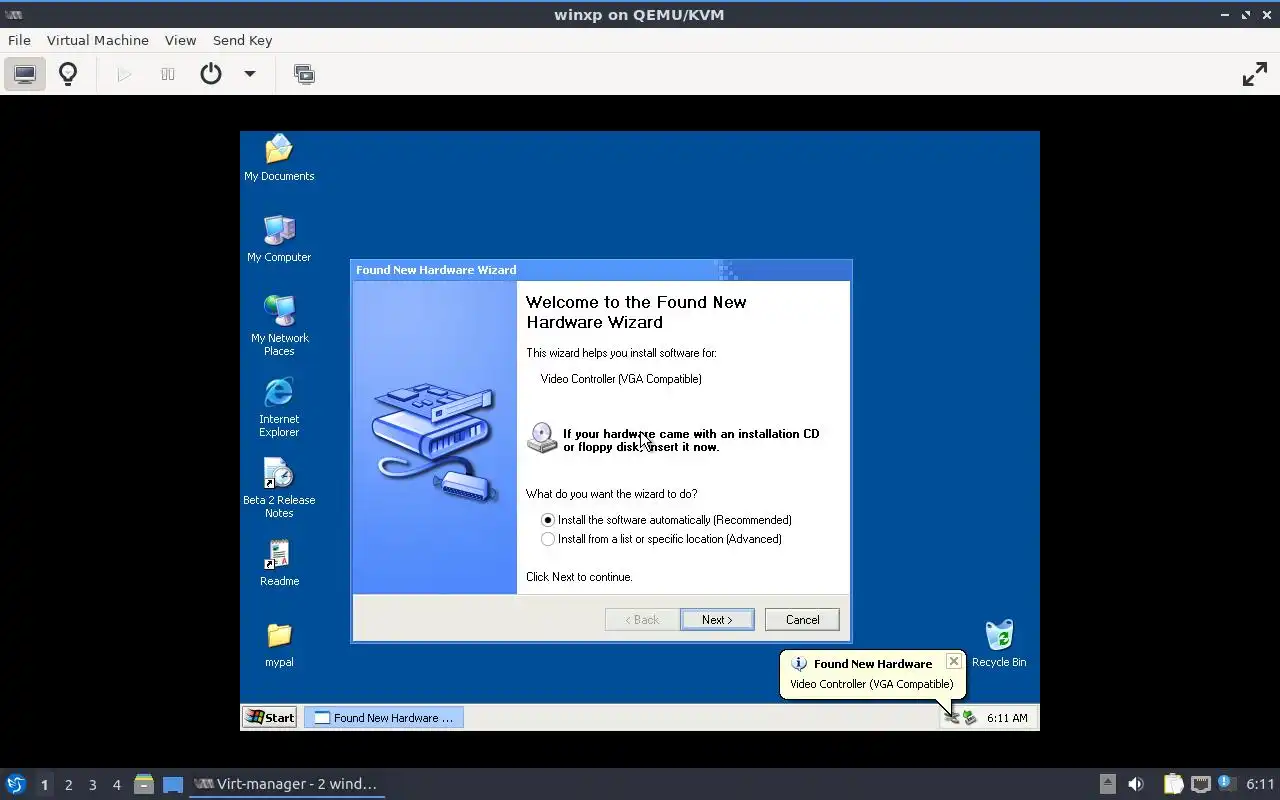The width and height of the screenshot is (1280, 800).
Task: Switch to workspace 2
Action: tap(68, 785)
